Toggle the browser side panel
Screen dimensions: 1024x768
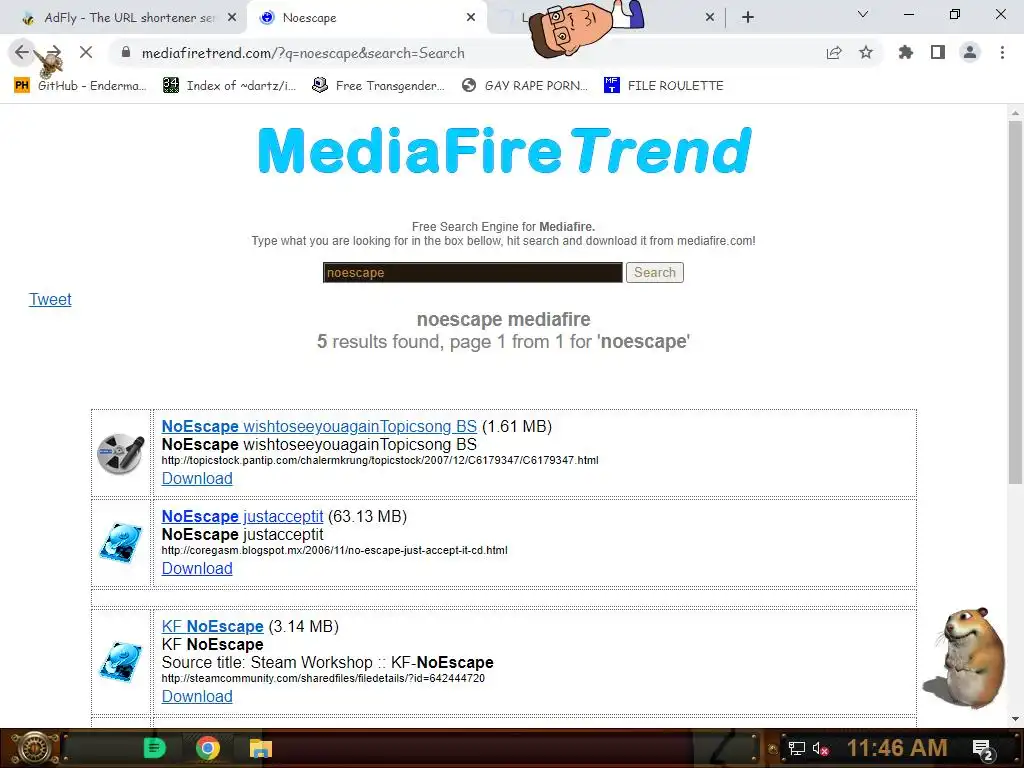pos(938,52)
